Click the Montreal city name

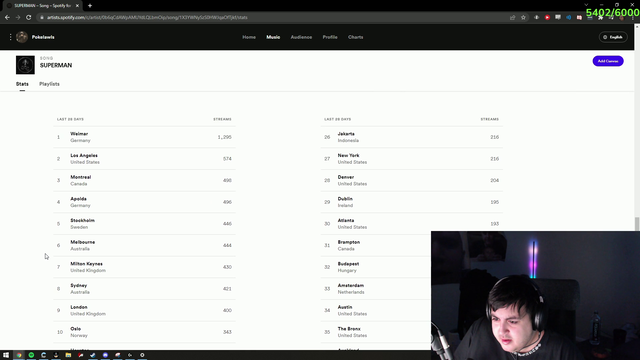click(x=81, y=177)
